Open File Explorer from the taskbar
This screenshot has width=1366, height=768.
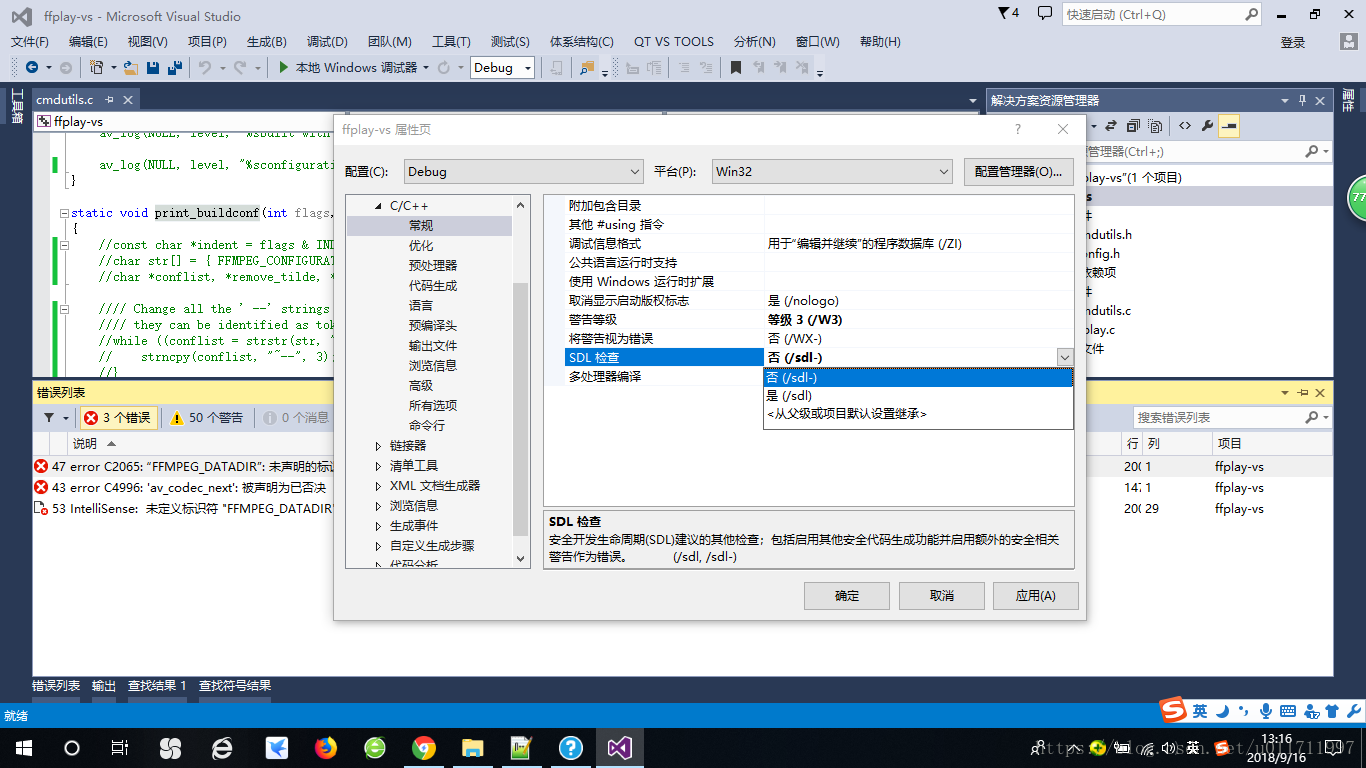coord(473,748)
